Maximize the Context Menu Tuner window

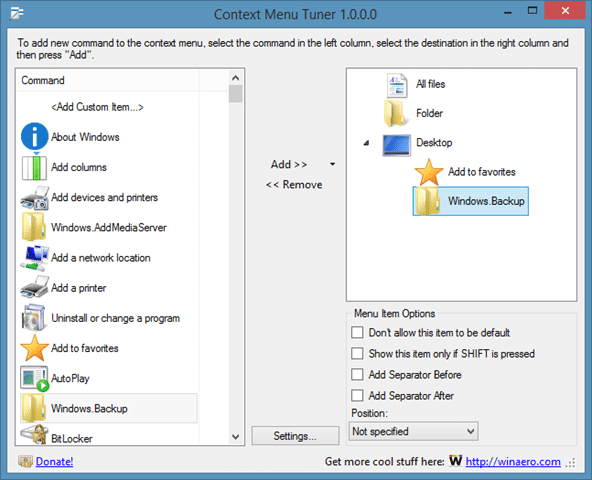click(x=532, y=11)
